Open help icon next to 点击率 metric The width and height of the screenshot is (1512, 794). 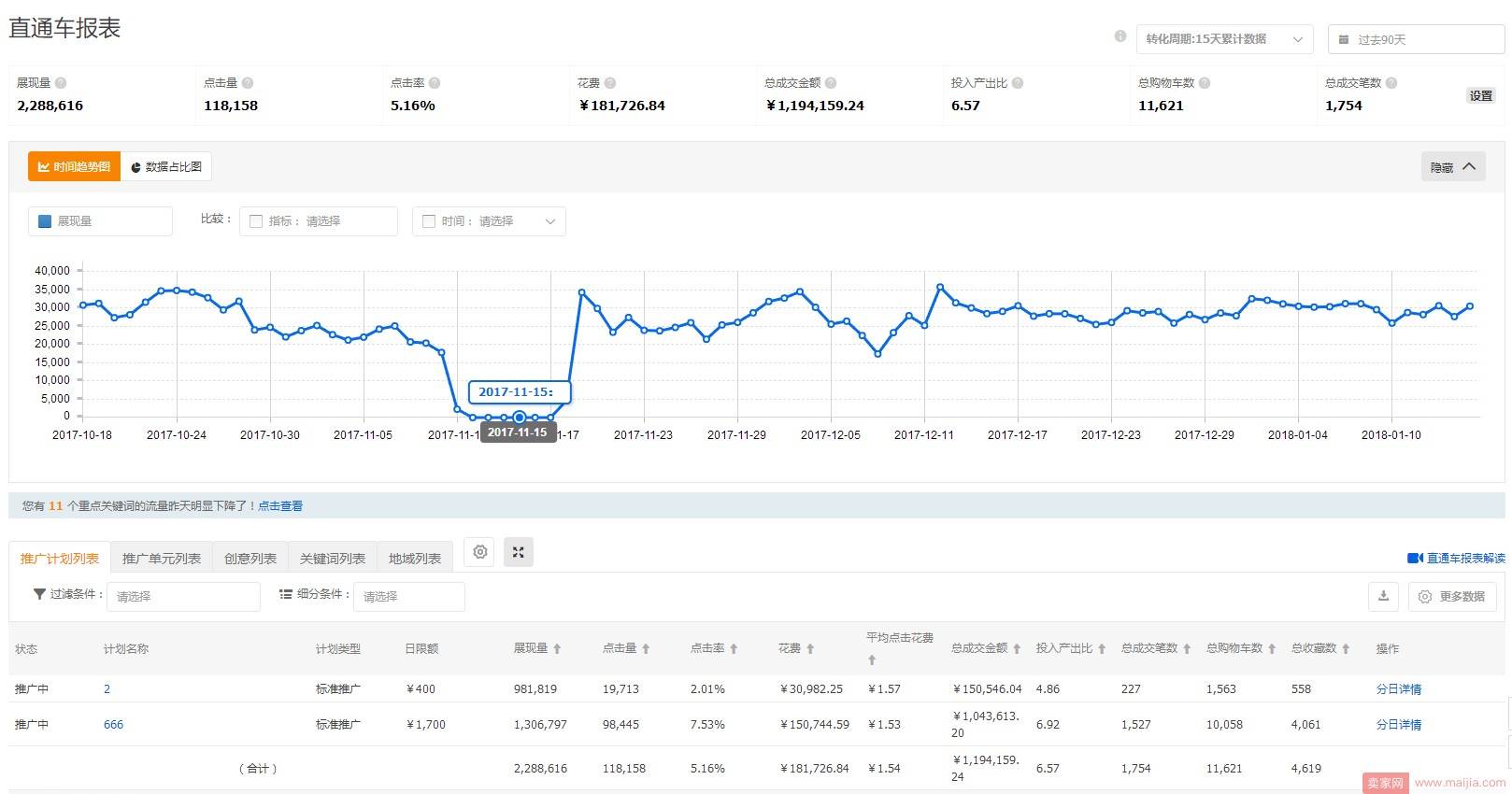point(435,83)
